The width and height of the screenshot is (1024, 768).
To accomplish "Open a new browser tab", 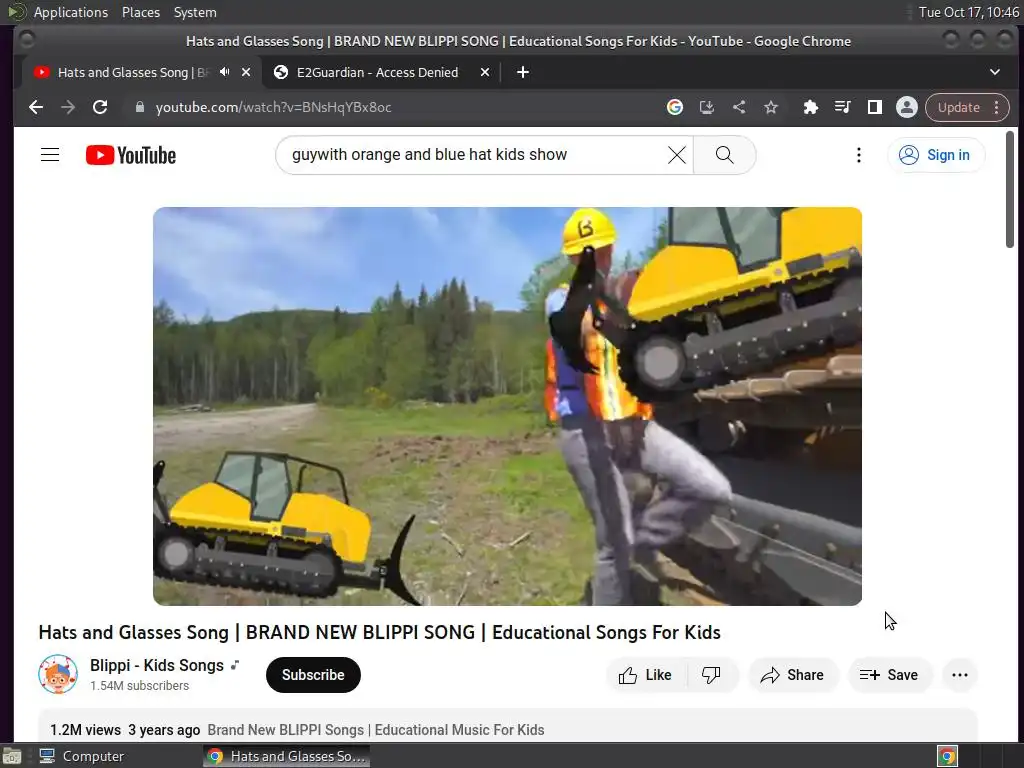I will pyautogui.click(x=522, y=72).
